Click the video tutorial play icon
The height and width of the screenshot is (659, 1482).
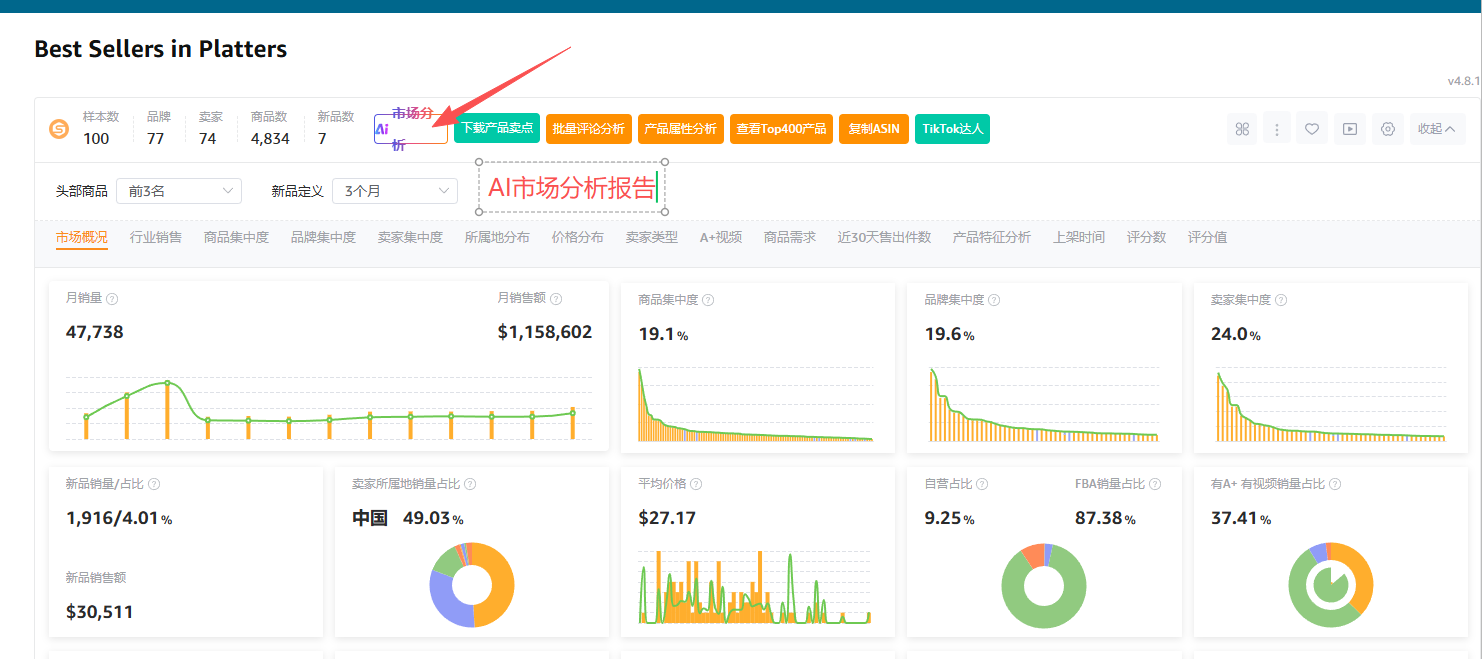(x=1349, y=129)
